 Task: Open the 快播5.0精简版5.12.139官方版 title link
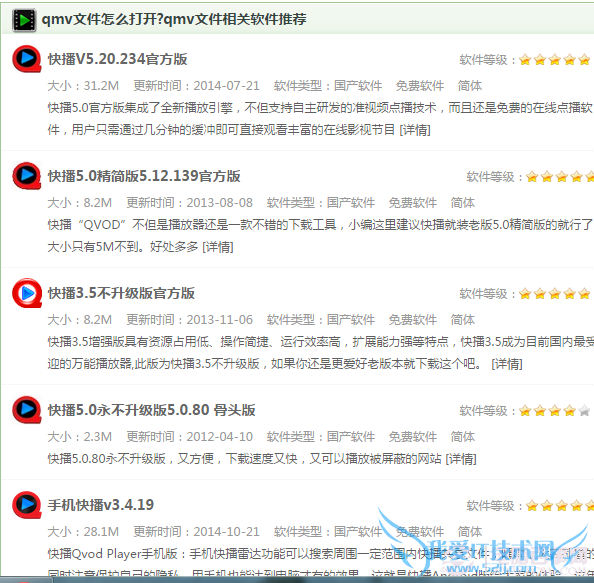[x=144, y=176]
